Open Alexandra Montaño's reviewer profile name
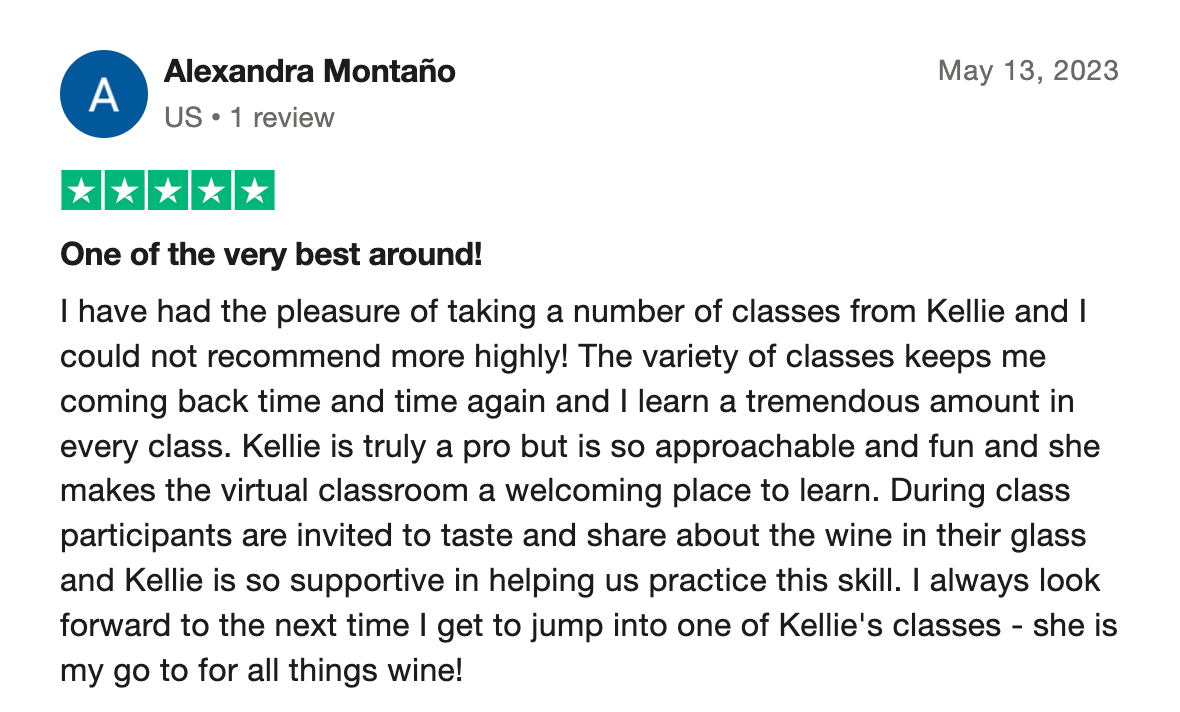The height and width of the screenshot is (712, 1180). (x=309, y=72)
